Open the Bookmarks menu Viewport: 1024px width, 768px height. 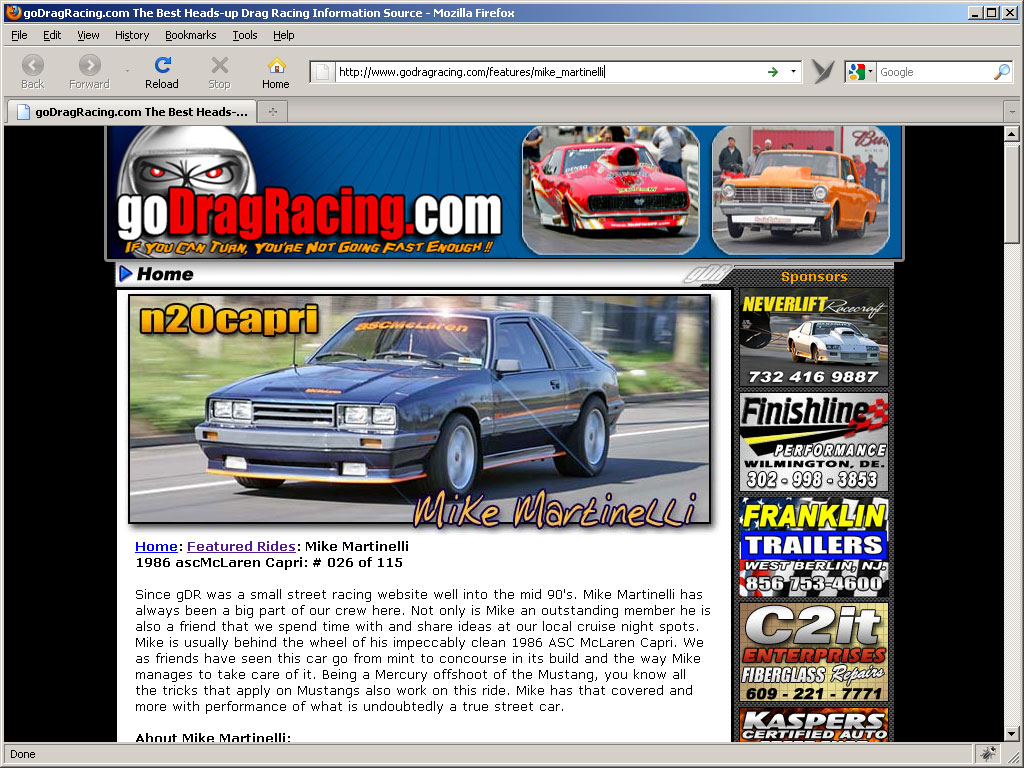[190, 35]
